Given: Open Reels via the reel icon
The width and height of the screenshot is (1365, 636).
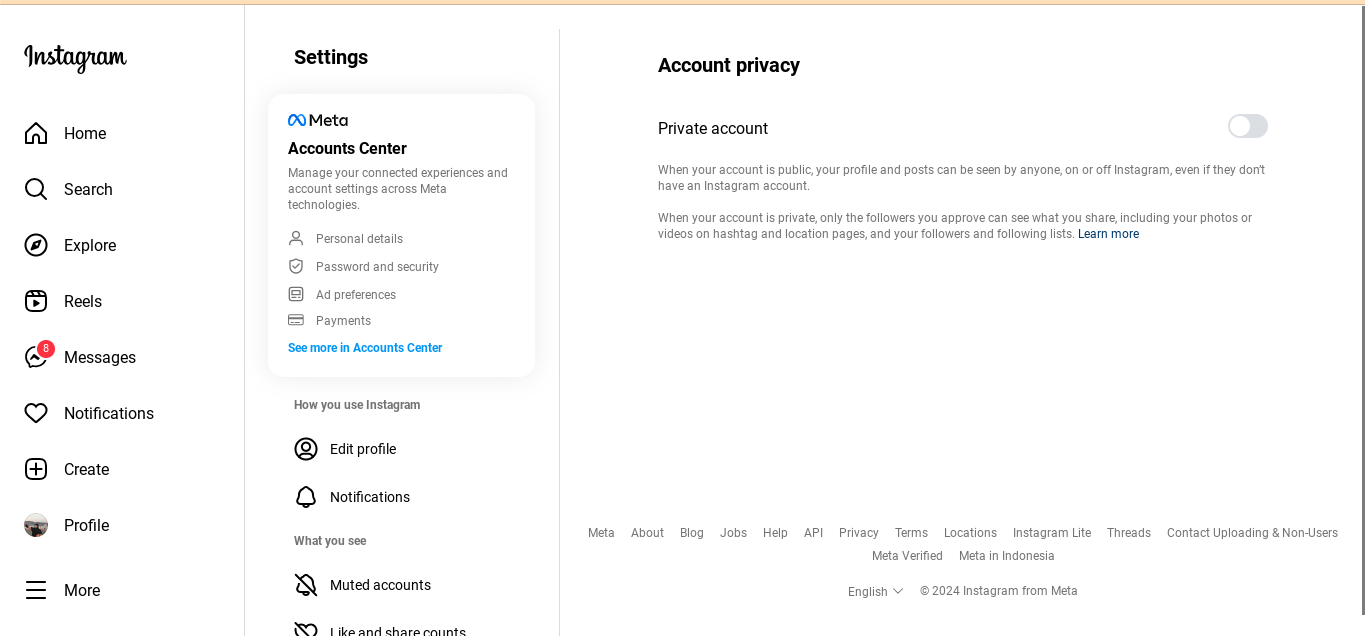Looking at the screenshot, I should (x=36, y=301).
